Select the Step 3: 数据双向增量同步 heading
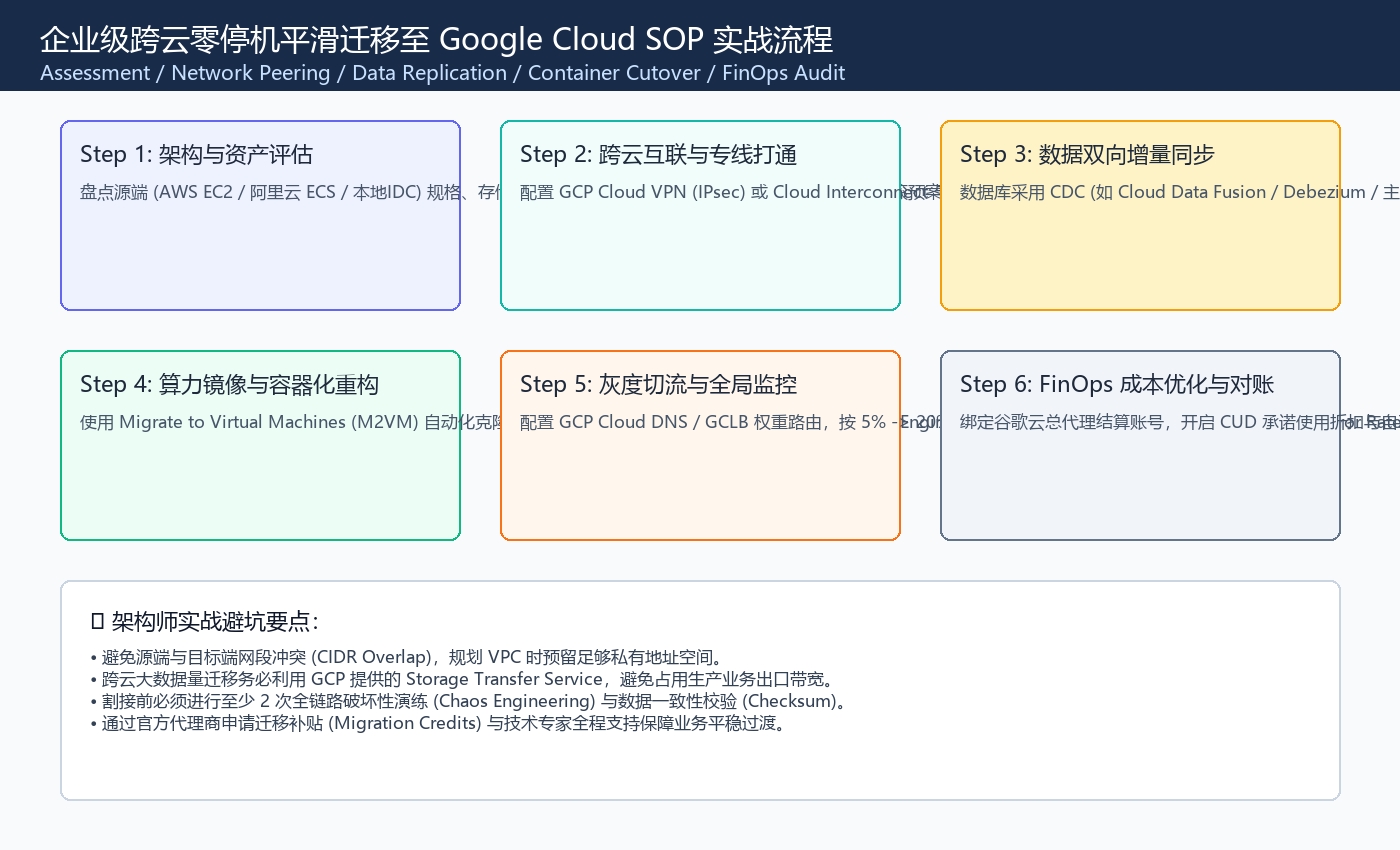The height and width of the screenshot is (850, 1400). click(1087, 154)
